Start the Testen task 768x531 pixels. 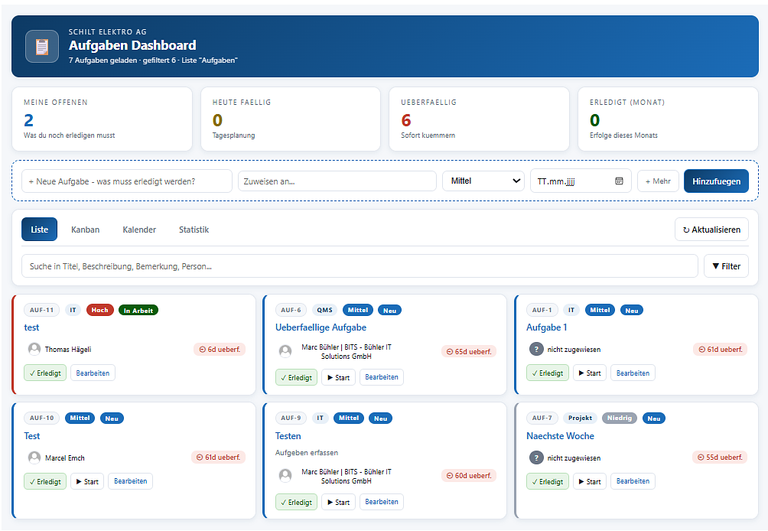338,502
